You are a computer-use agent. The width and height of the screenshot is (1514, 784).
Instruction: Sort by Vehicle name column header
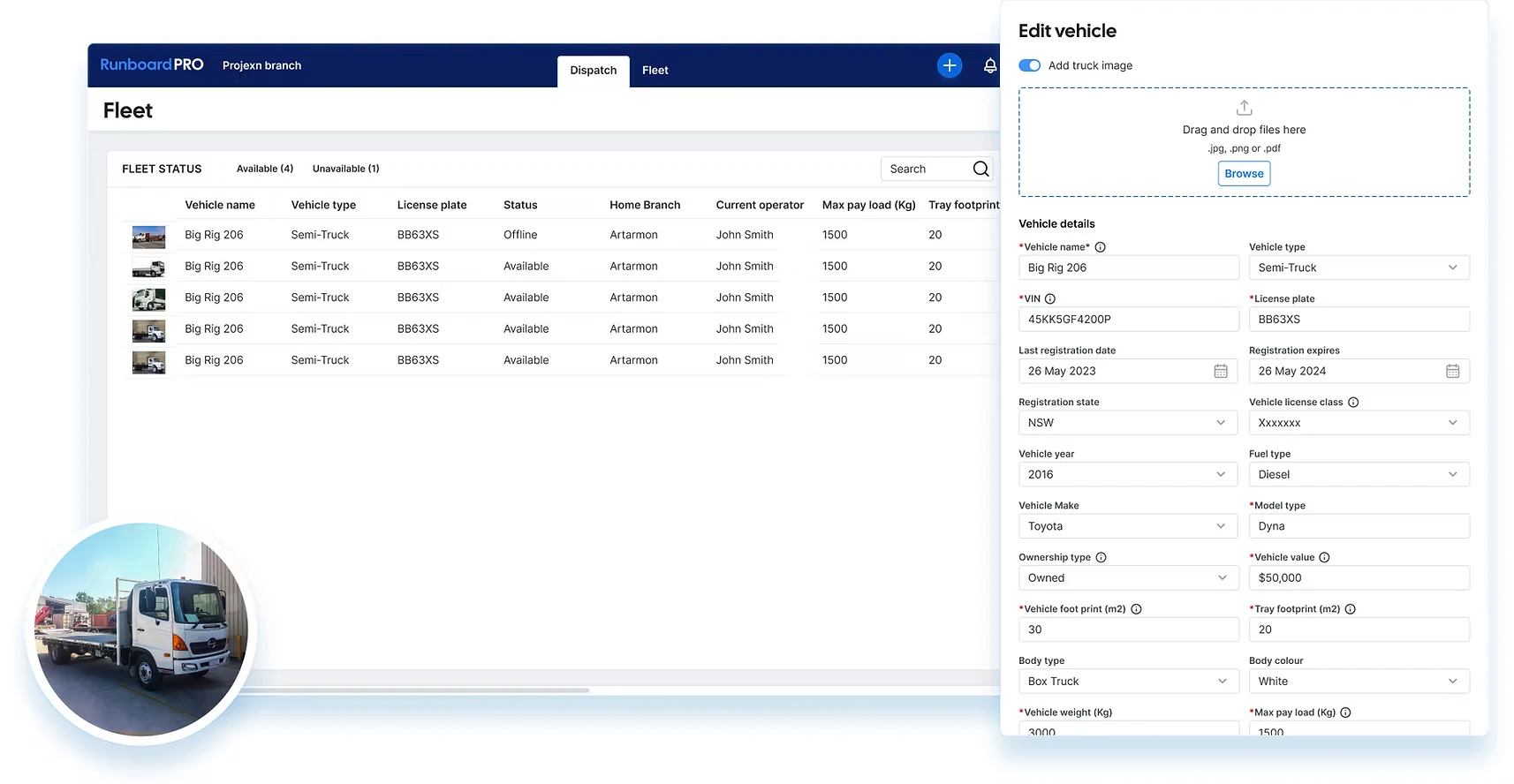tap(220, 205)
